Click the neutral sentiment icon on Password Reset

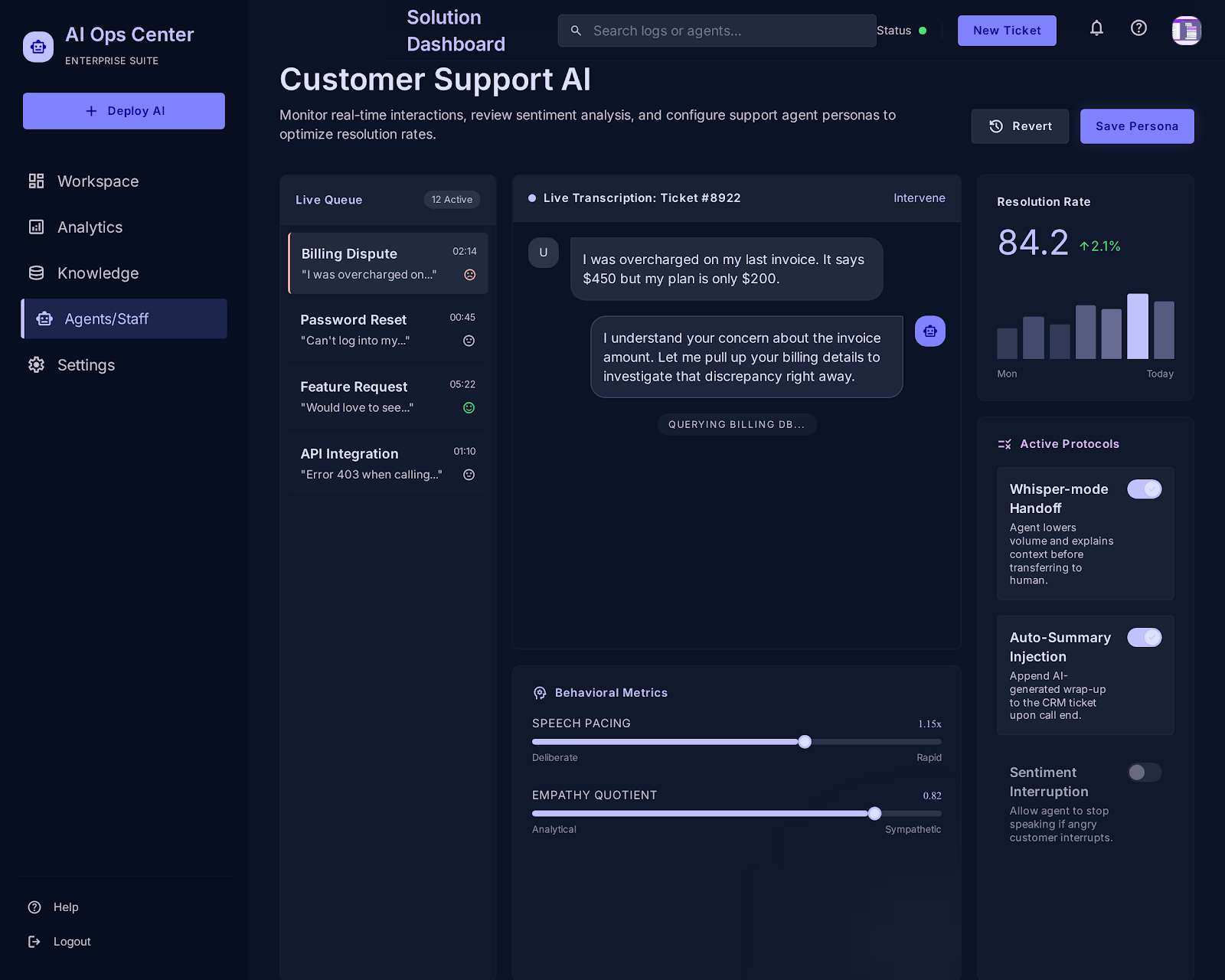(469, 341)
